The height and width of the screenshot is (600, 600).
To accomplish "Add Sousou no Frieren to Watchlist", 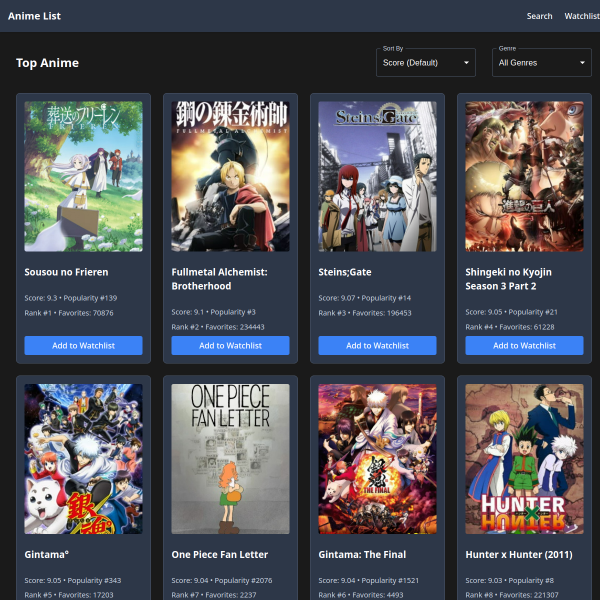I will point(83,346).
